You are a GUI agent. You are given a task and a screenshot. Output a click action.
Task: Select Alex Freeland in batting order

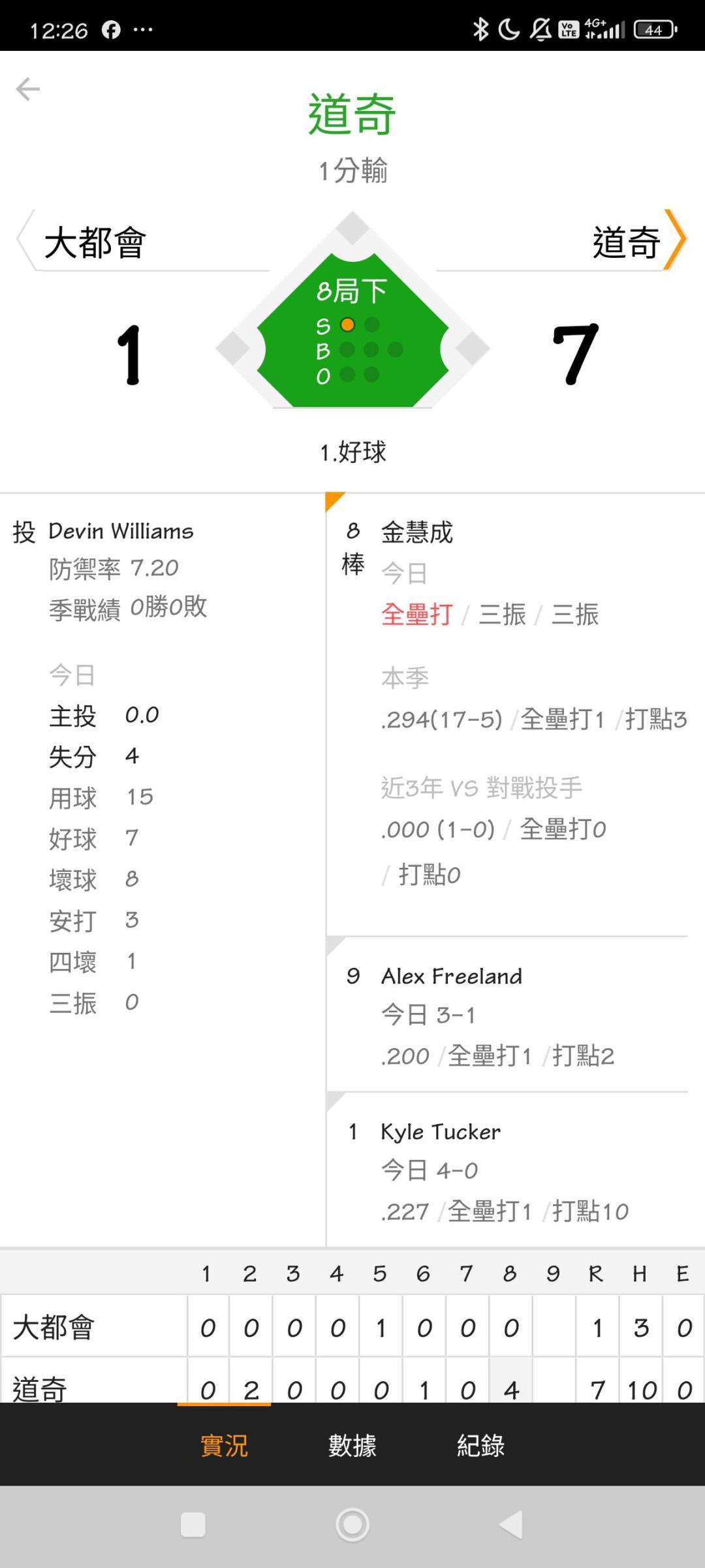[452, 976]
